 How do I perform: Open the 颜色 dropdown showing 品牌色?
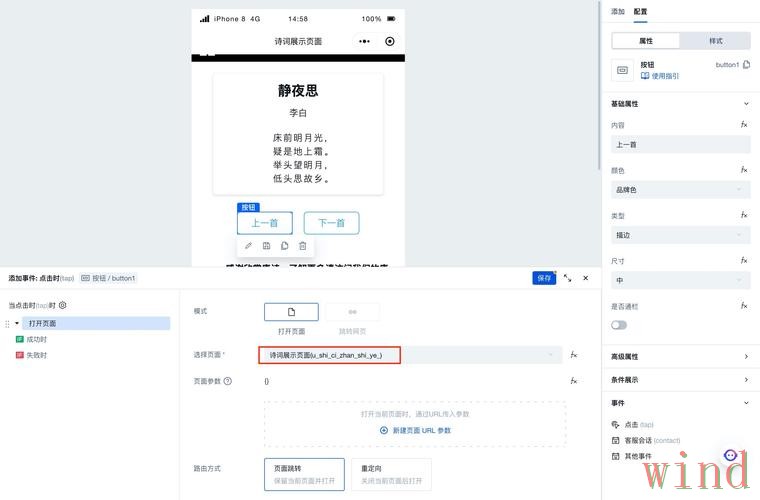680,189
